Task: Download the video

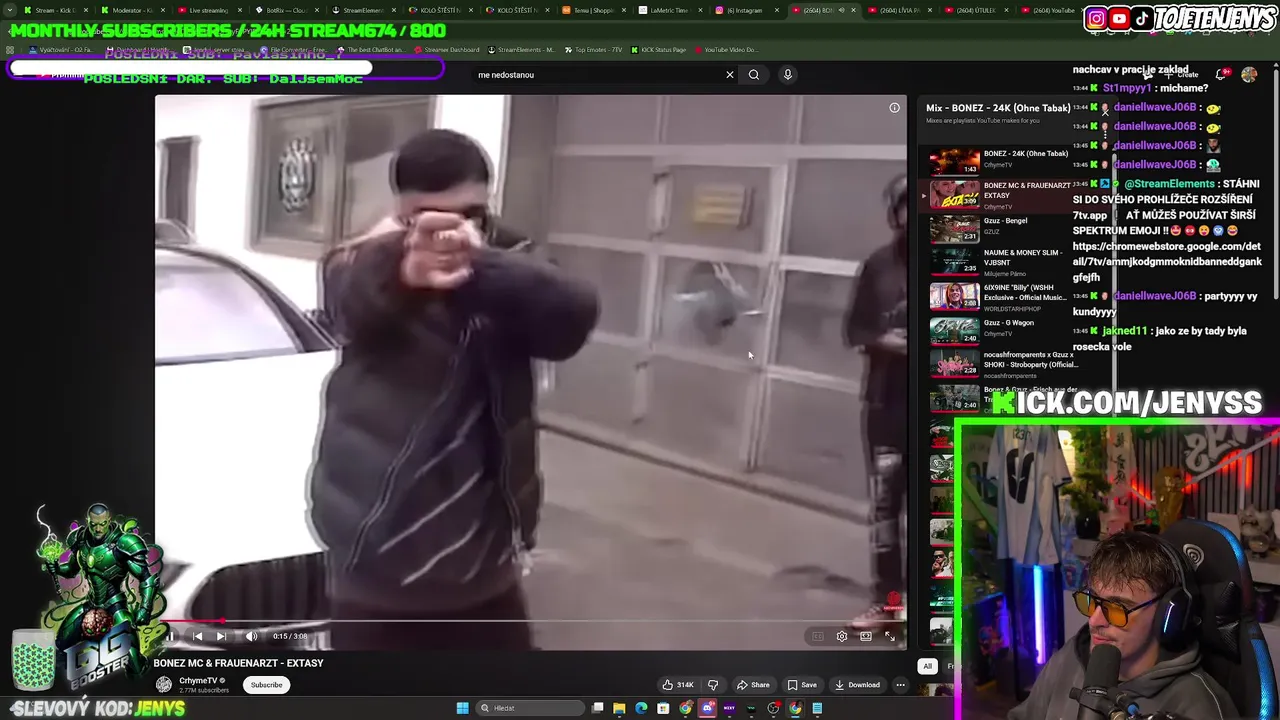Action: coord(857,685)
